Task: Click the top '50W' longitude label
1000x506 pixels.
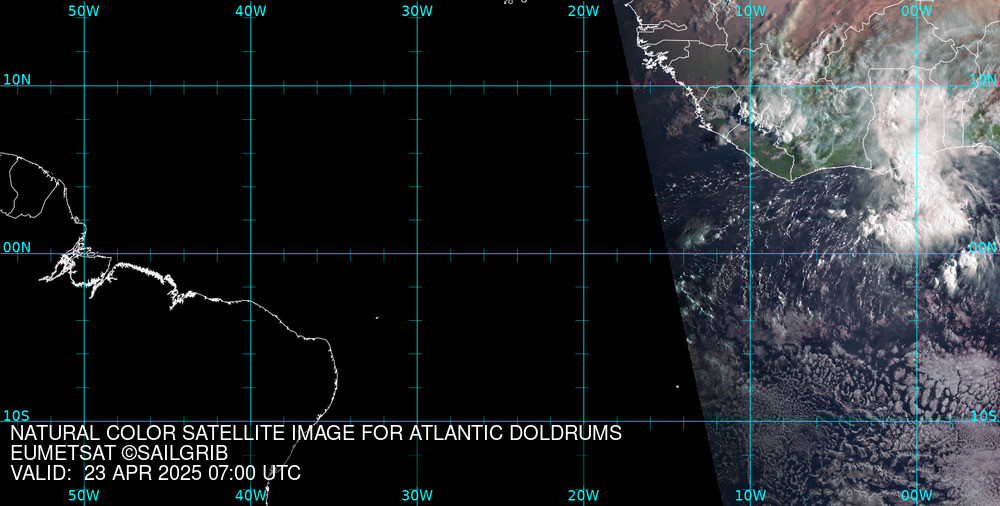Action: (x=84, y=11)
